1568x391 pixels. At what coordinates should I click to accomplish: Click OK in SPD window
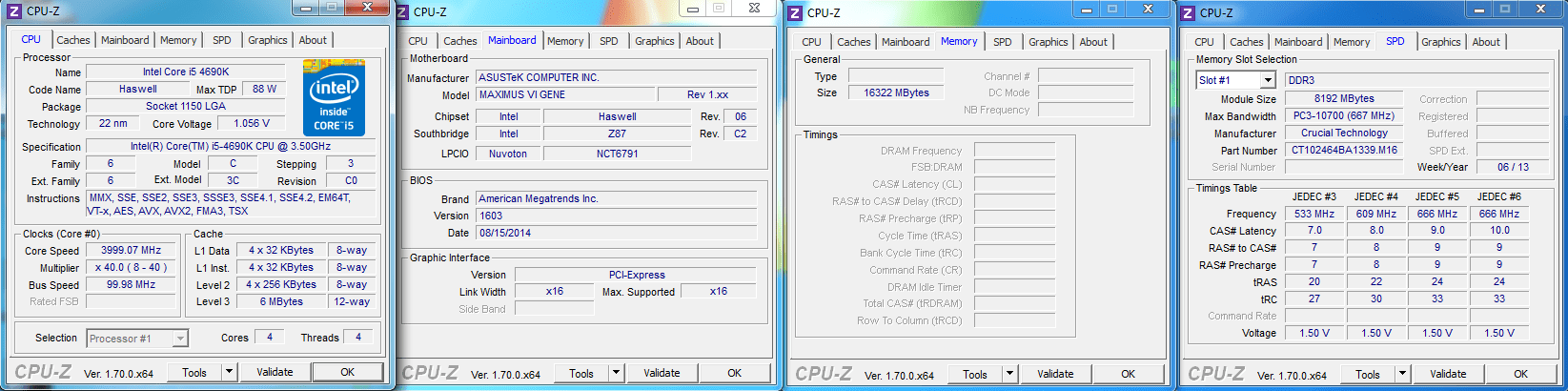click(1521, 374)
